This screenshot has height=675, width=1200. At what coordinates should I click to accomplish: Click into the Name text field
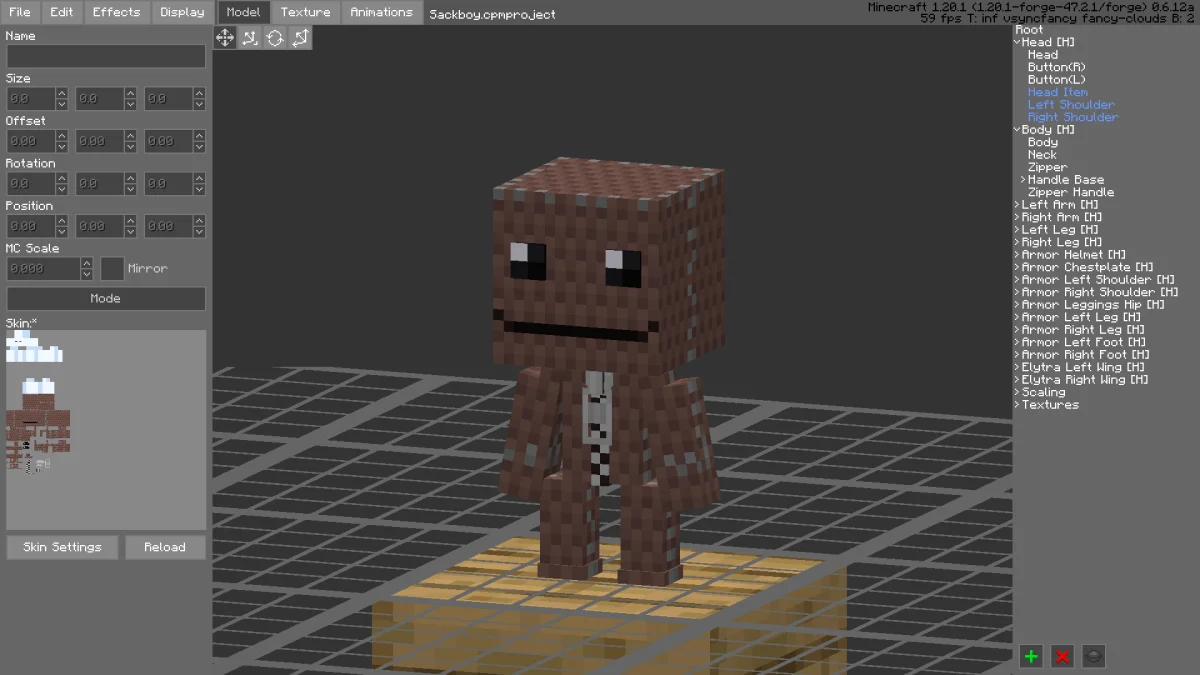[106, 56]
